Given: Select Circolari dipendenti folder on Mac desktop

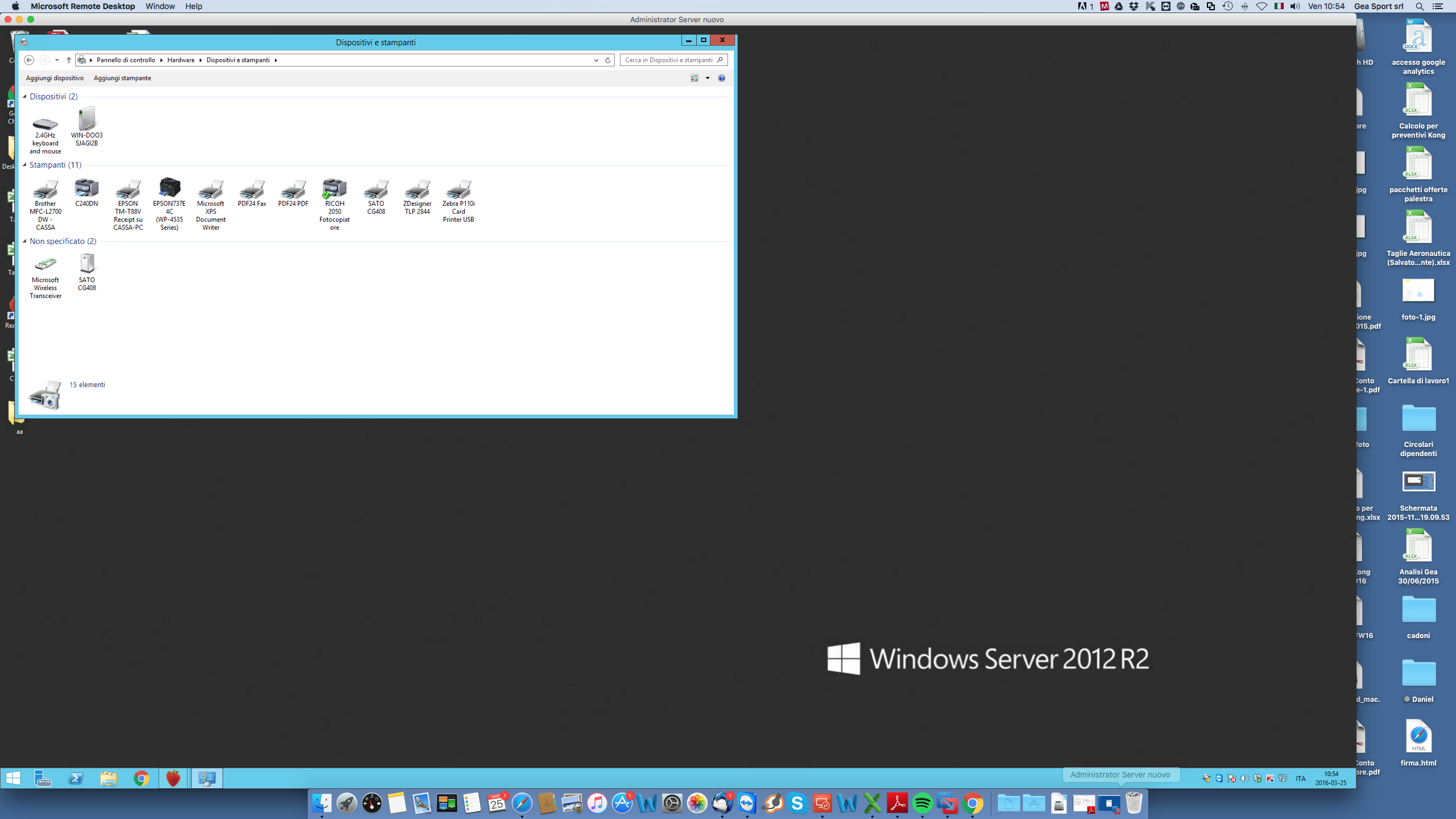Looking at the screenshot, I should (x=1418, y=431).
